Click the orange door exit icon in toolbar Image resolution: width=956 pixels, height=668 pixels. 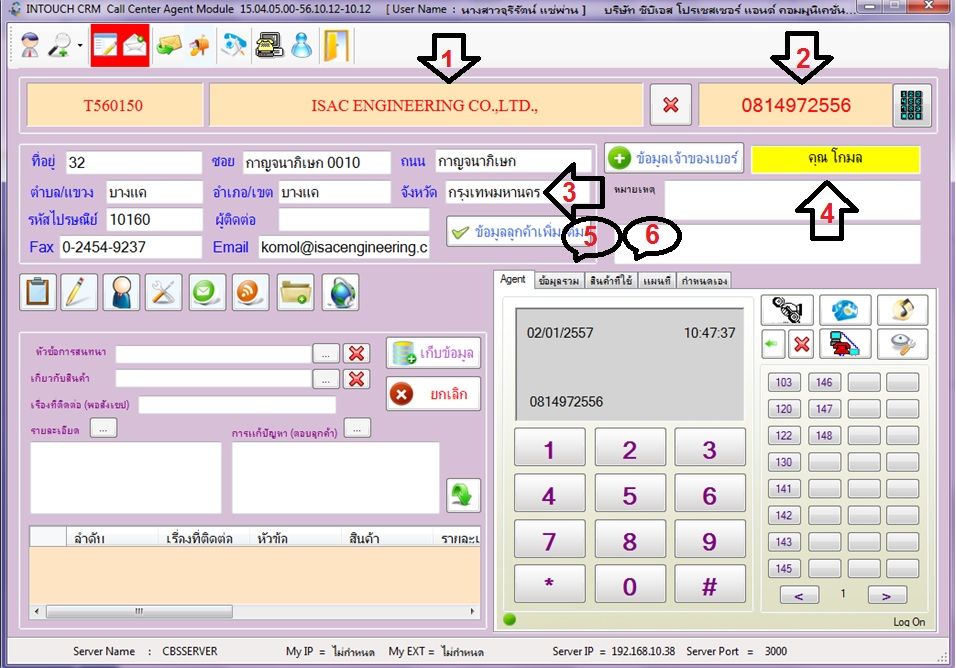tap(336, 46)
